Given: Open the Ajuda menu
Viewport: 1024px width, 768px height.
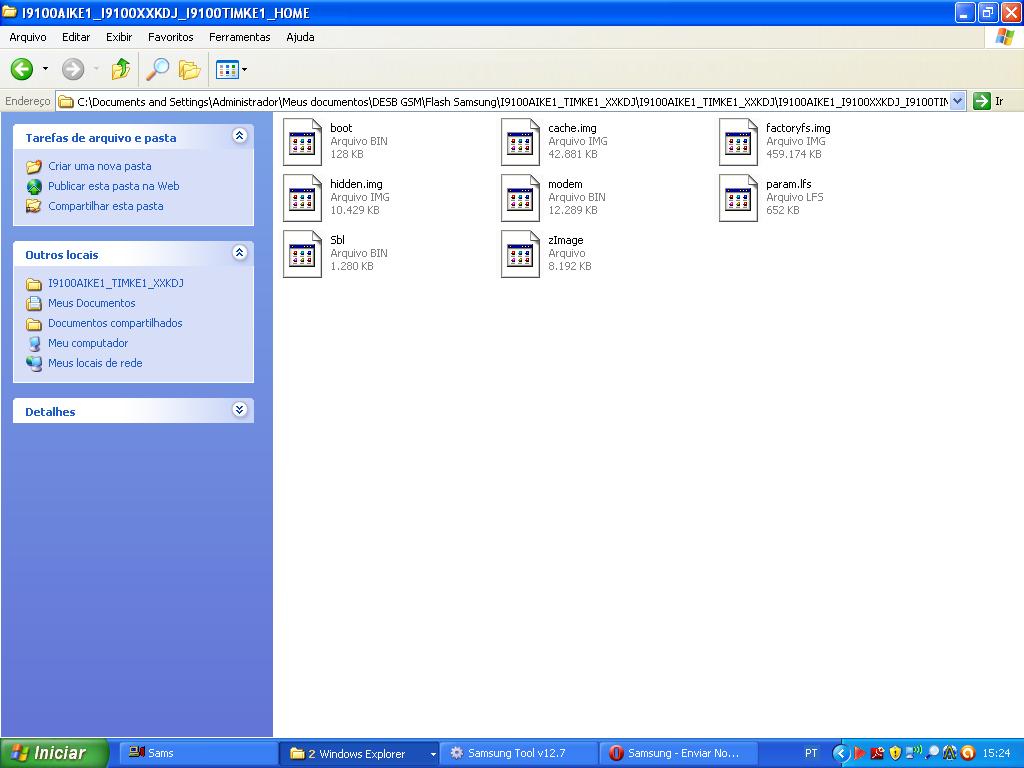Looking at the screenshot, I should pyautogui.click(x=300, y=37).
